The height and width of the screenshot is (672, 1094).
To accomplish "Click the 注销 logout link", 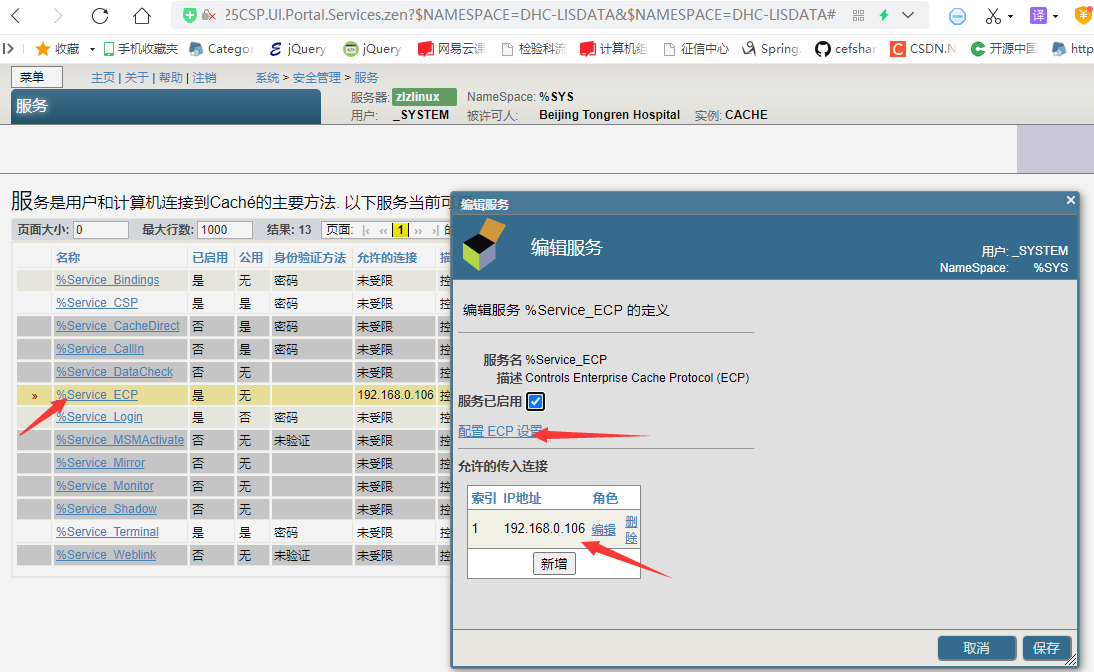I will 204,77.
